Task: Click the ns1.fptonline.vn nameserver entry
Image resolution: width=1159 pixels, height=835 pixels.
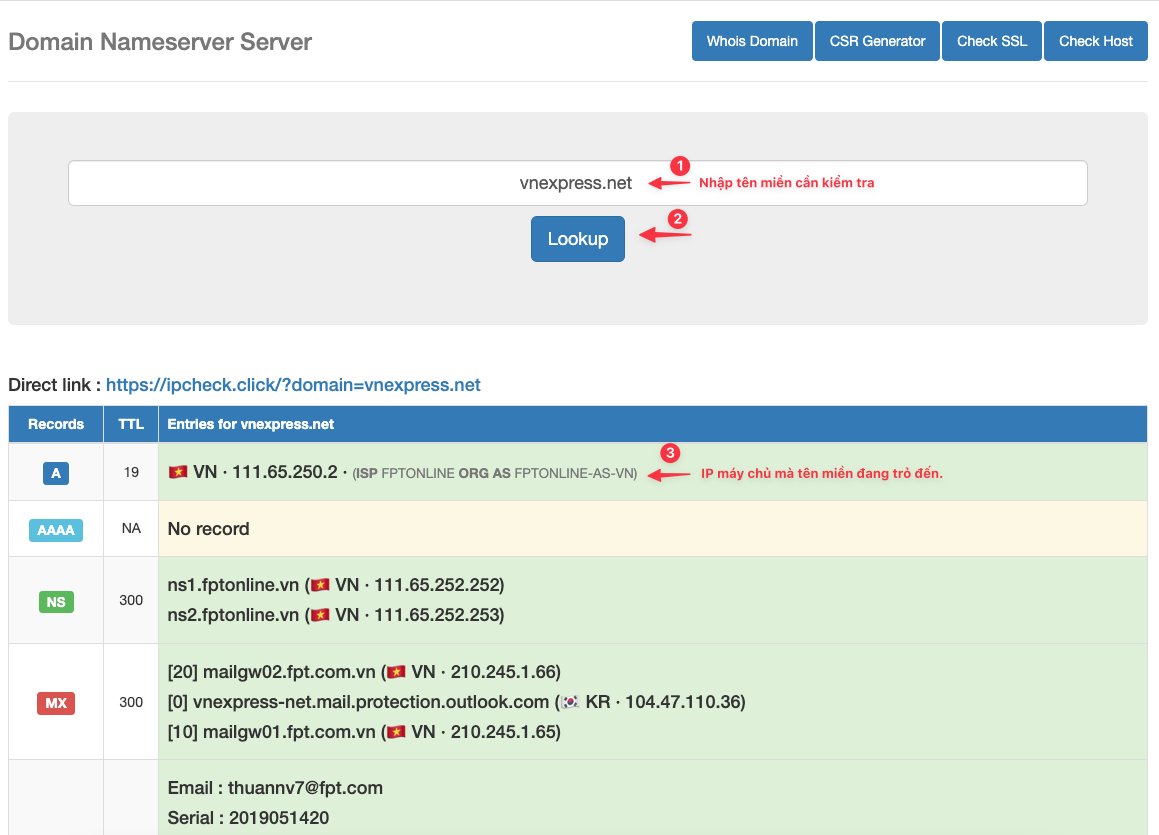Action: pos(336,585)
